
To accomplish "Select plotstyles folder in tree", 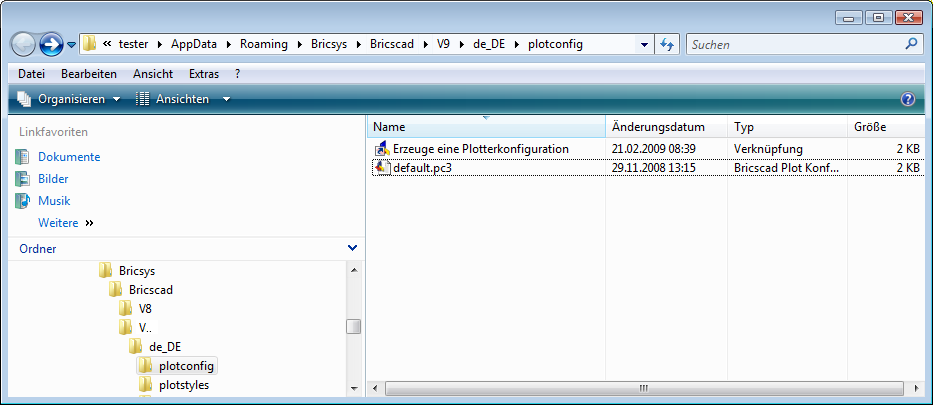I will pyautogui.click(x=184, y=385).
